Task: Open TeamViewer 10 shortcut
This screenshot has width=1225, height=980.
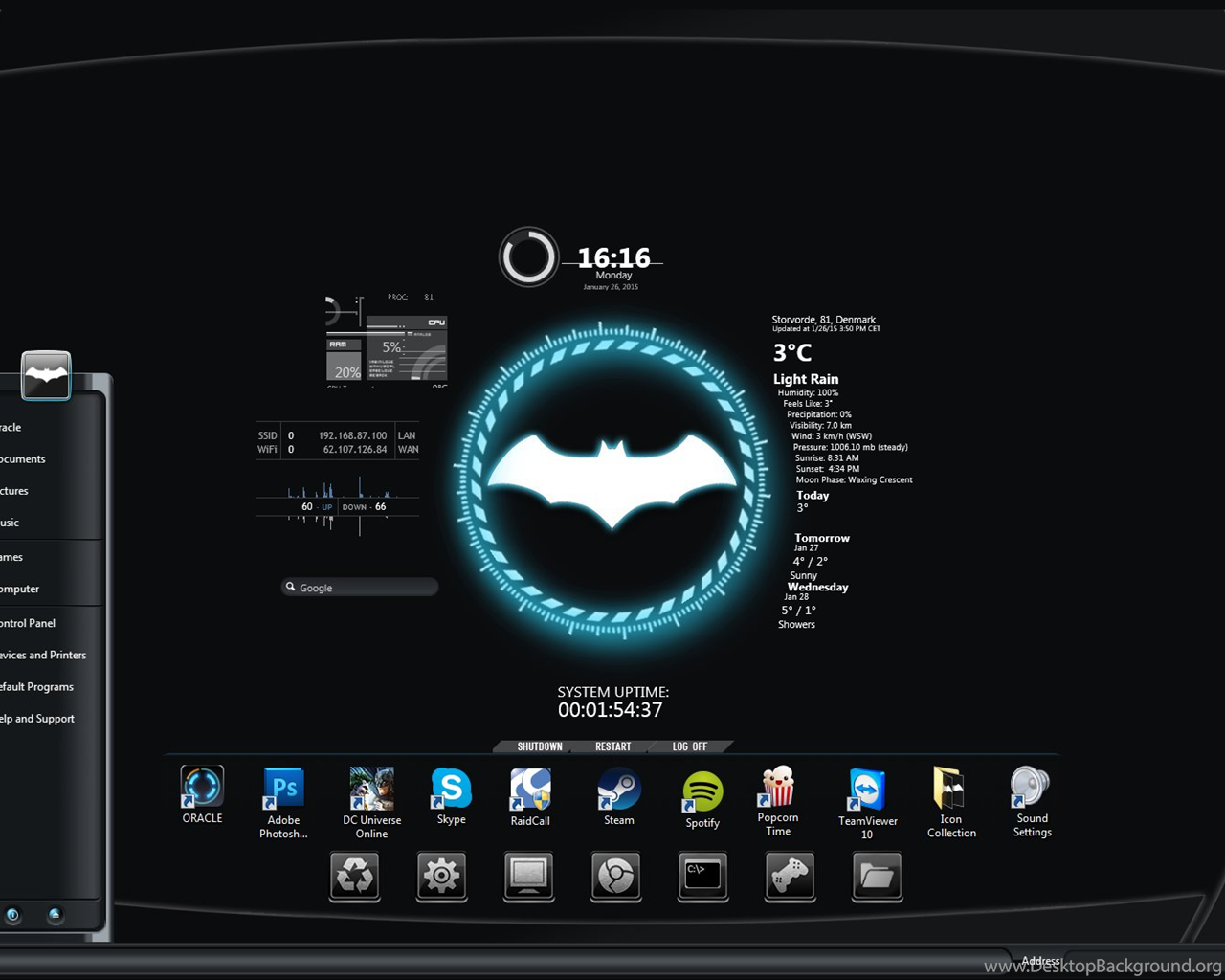Action: point(867,790)
